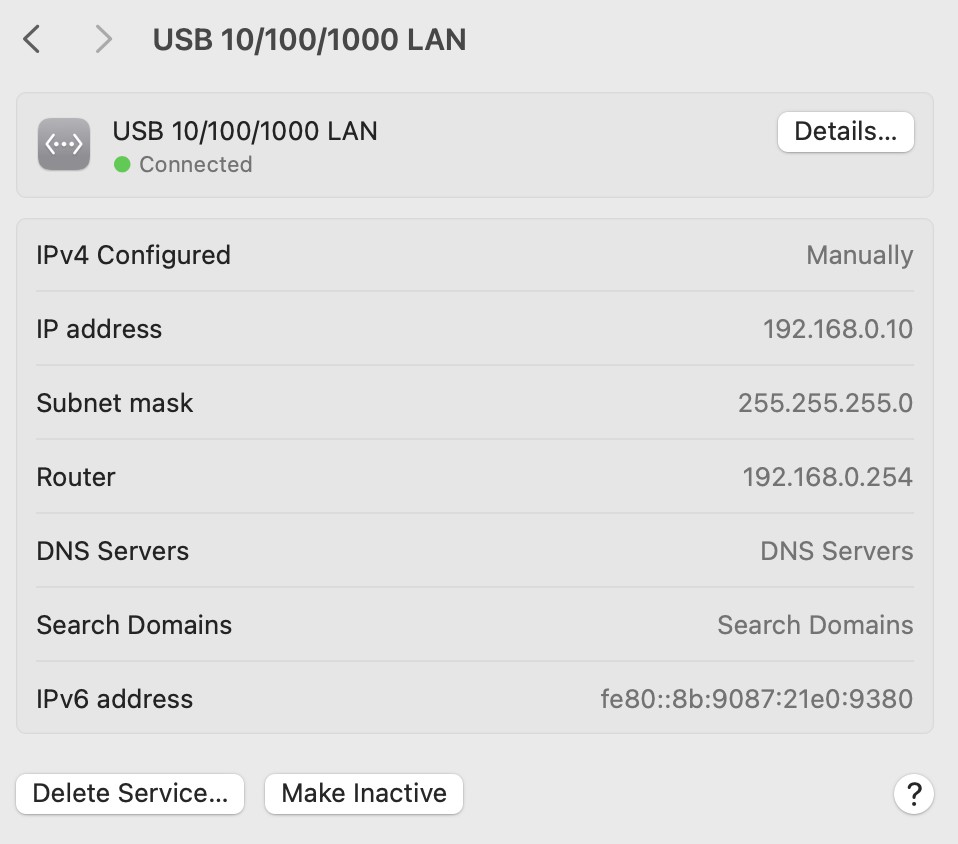The width and height of the screenshot is (958, 844).
Task: Click the green Connected status dot
Action: tap(122, 164)
